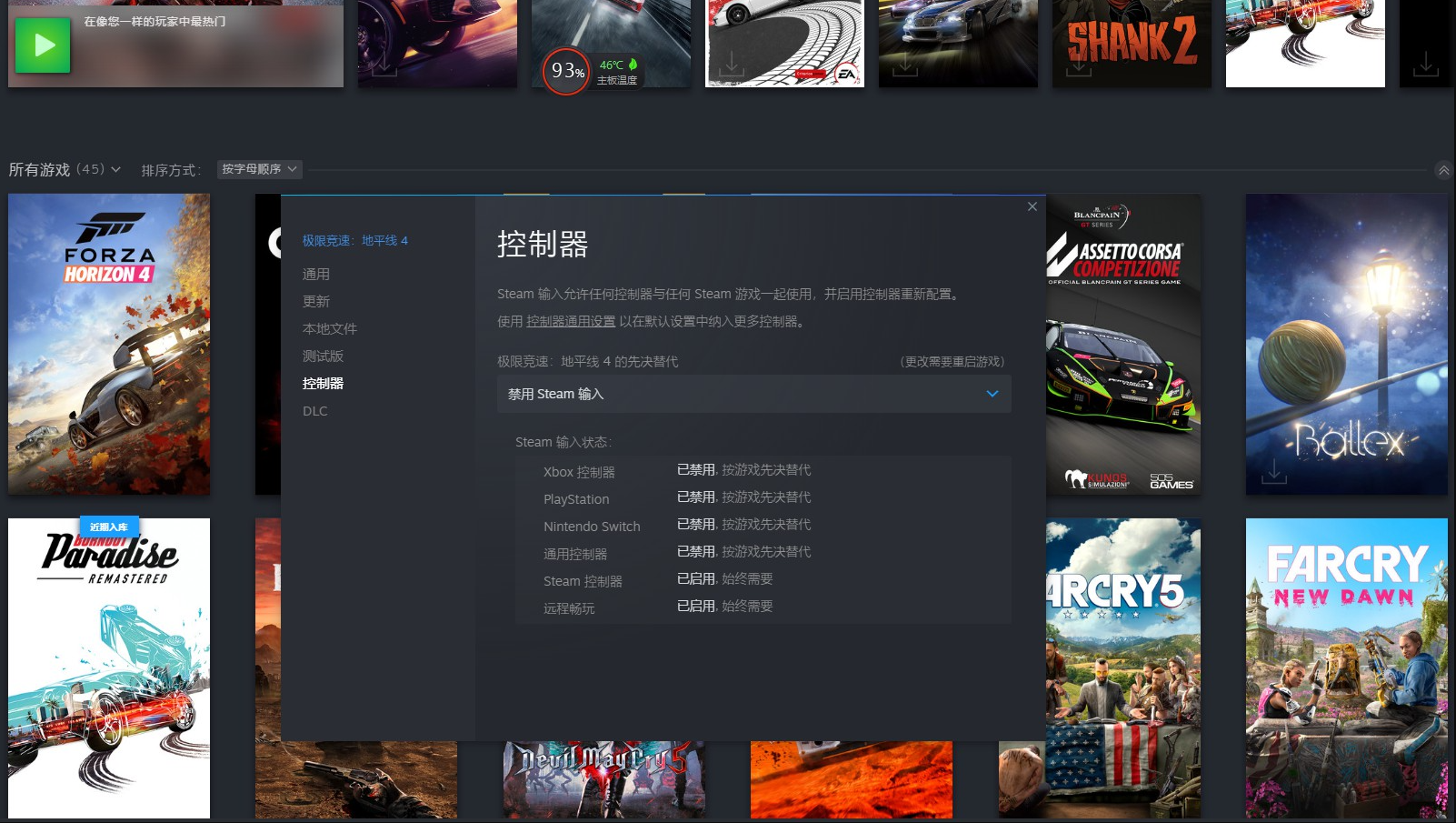Click the 排序方式 label
The image size is (1456, 823).
tap(171, 170)
